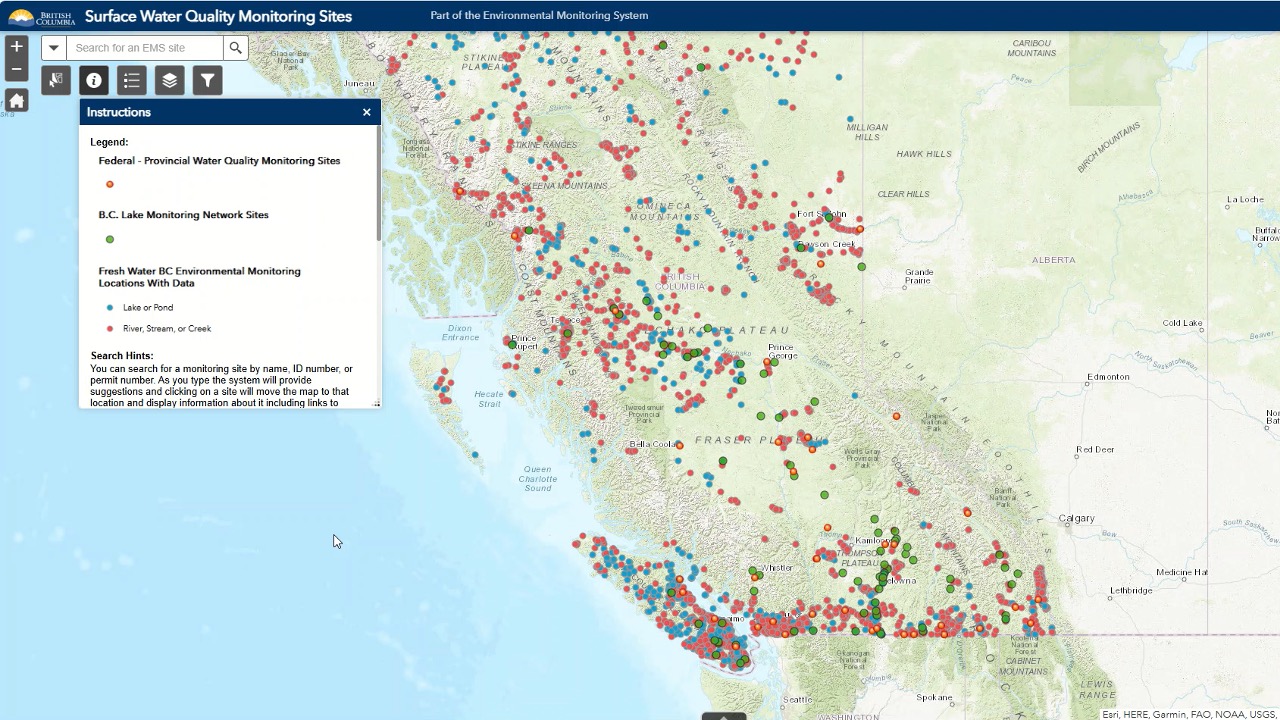The height and width of the screenshot is (720, 1280).
Task: Expand the search source dropdown arrow
Action: pyautogui.click(x=54, y=48)
